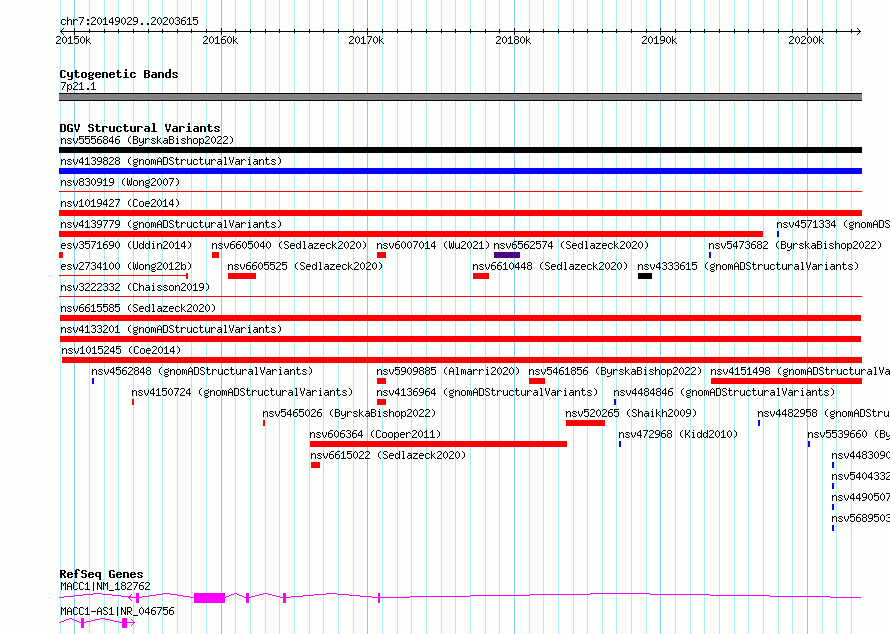Click the MACC1-AS1|NR_046756 gene label

[117, 611]
